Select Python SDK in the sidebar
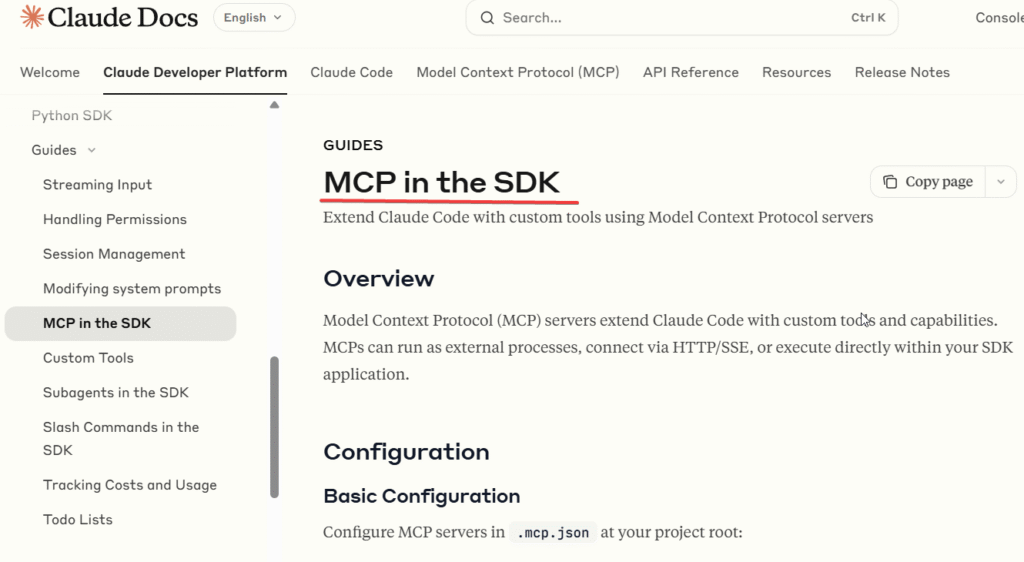The height and width of the screenshot is (562, 1024). pyautogui.click(x=71, y=116)
